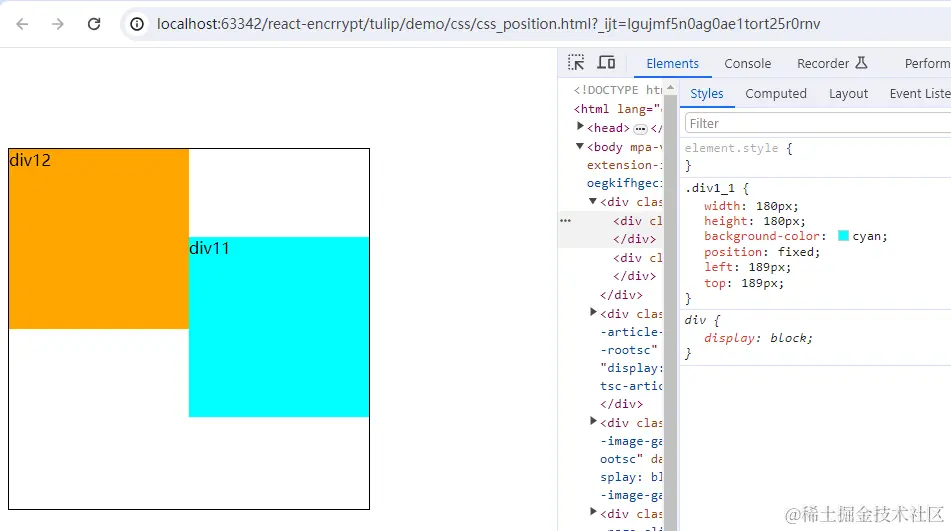Focus the Styles Filter box
The width and height of the screenshot is (951, 531).
tap(818, 124)
